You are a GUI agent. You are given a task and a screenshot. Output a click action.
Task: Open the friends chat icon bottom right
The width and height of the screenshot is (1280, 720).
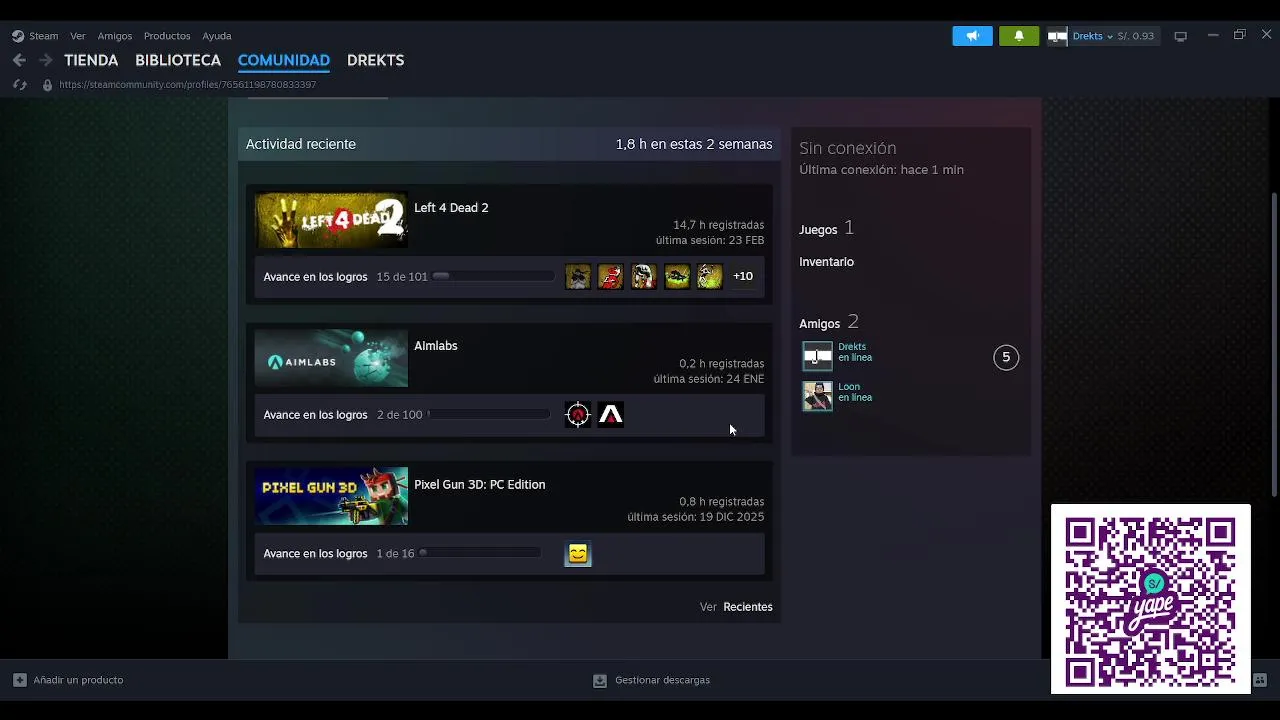(1260, 680)
